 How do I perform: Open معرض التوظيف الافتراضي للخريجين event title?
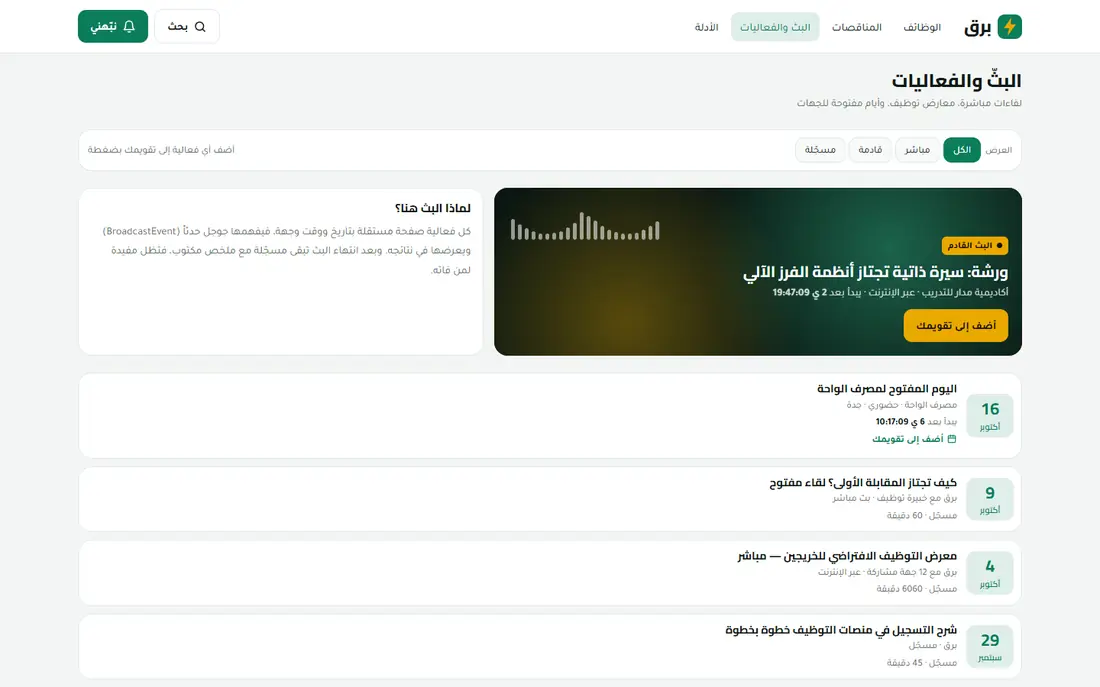pyautogui.click(x=847, y=556)
